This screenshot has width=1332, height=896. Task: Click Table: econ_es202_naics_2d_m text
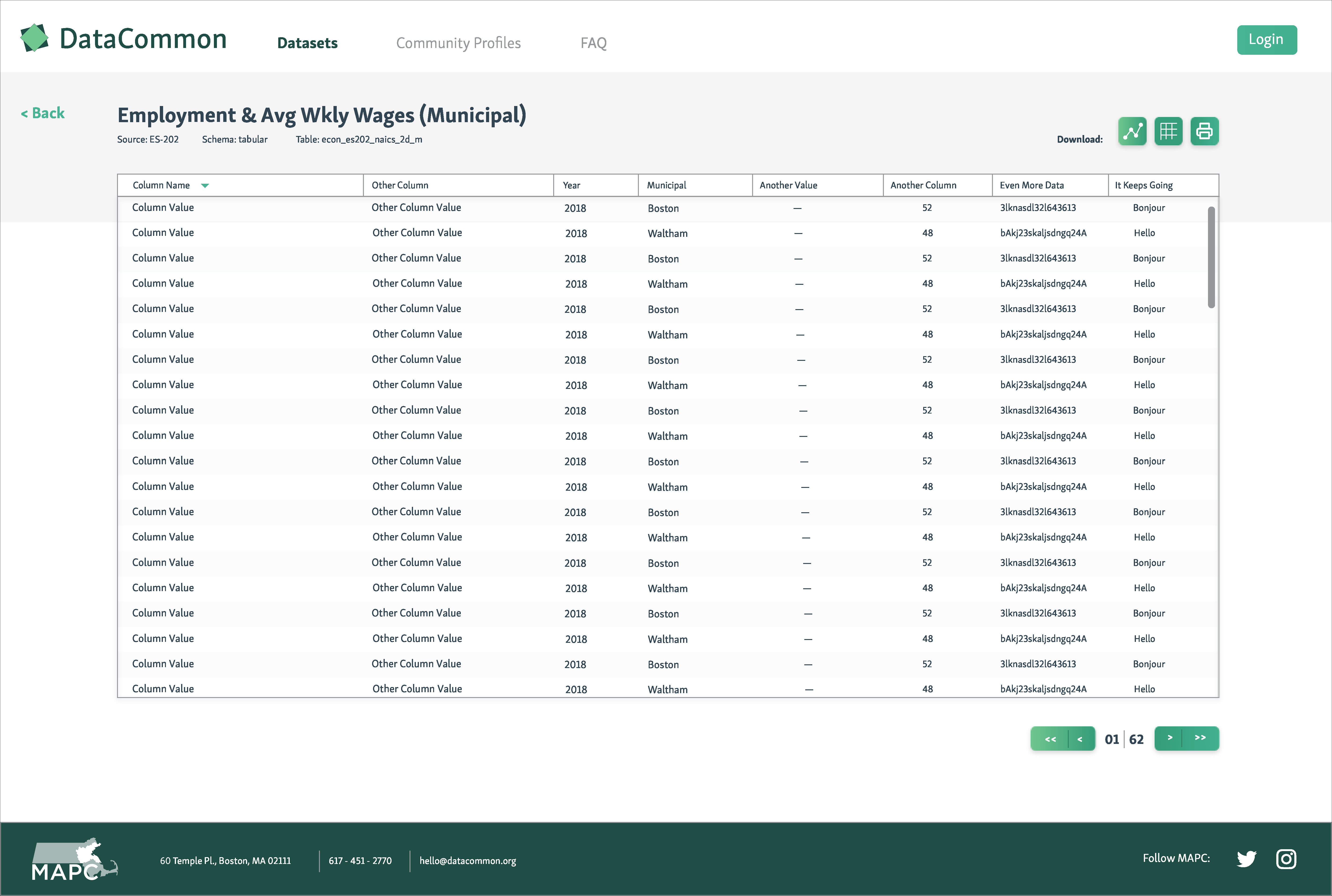pos(359,139)
